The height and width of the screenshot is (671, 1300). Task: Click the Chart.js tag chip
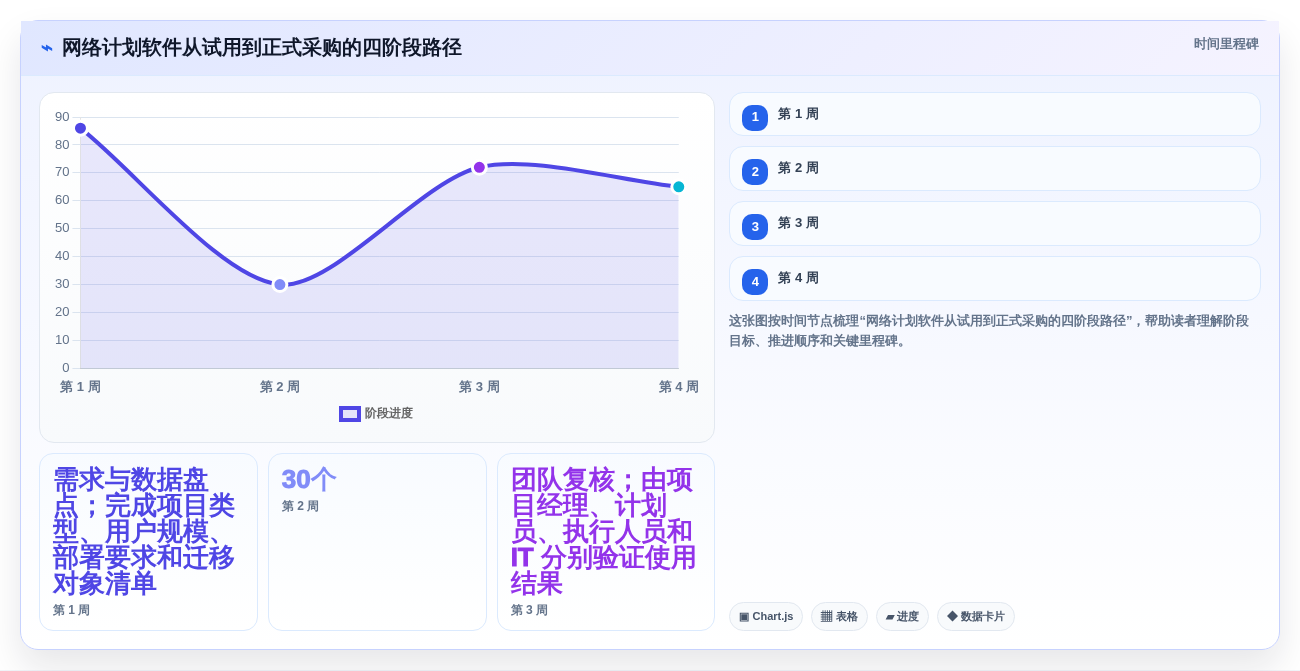(x=766, y=616)
